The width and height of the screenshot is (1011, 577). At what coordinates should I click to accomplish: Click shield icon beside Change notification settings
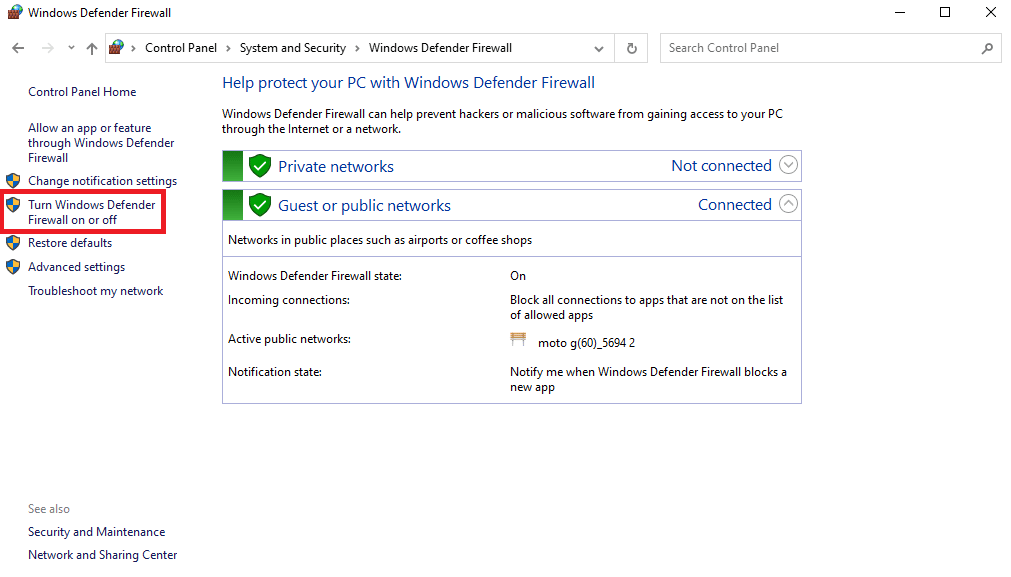[x=13, y=181]
